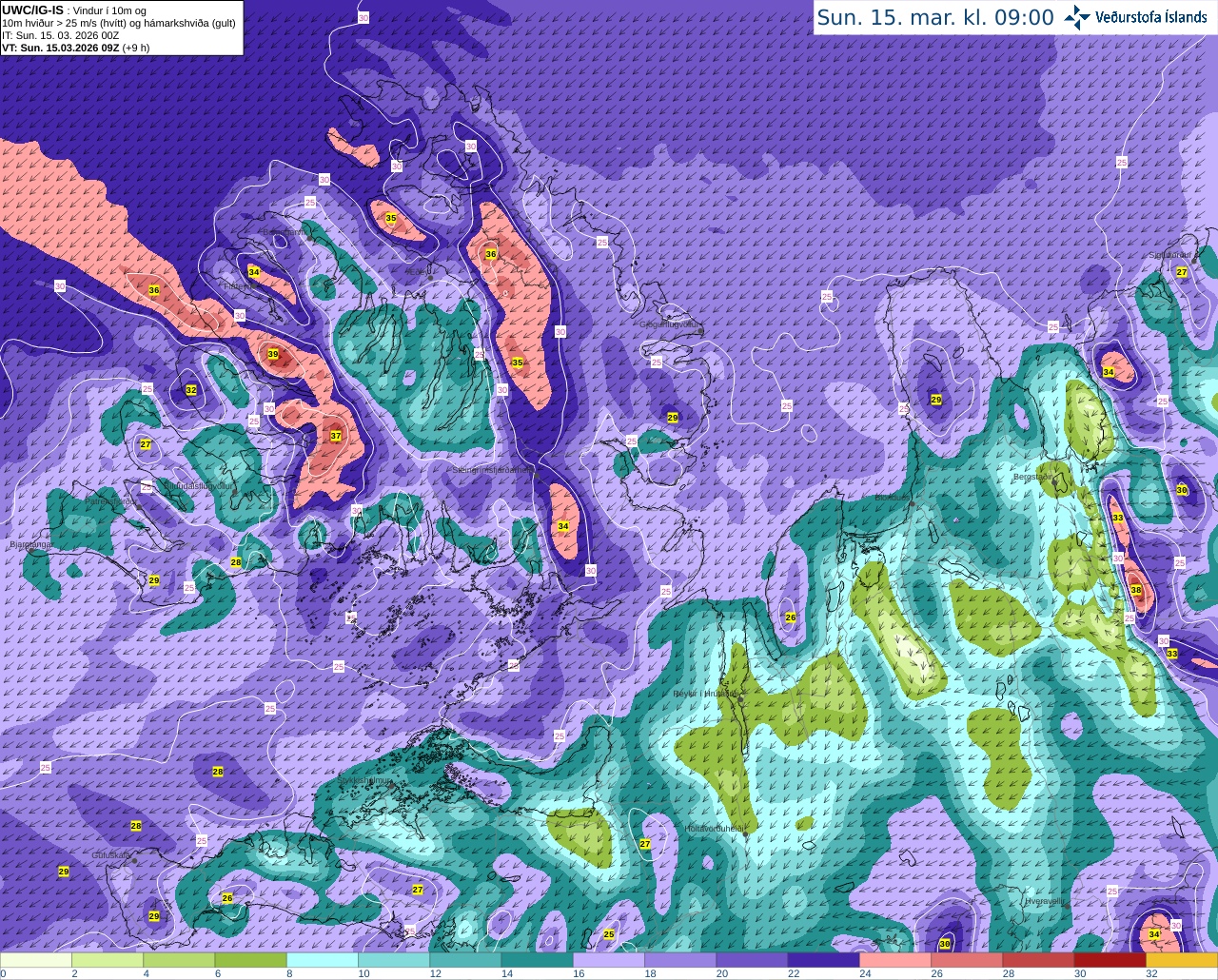1218x980 pixels.
Task: Select the 14–16 m/s dark teal legend swatch
Action: [537, 960]
